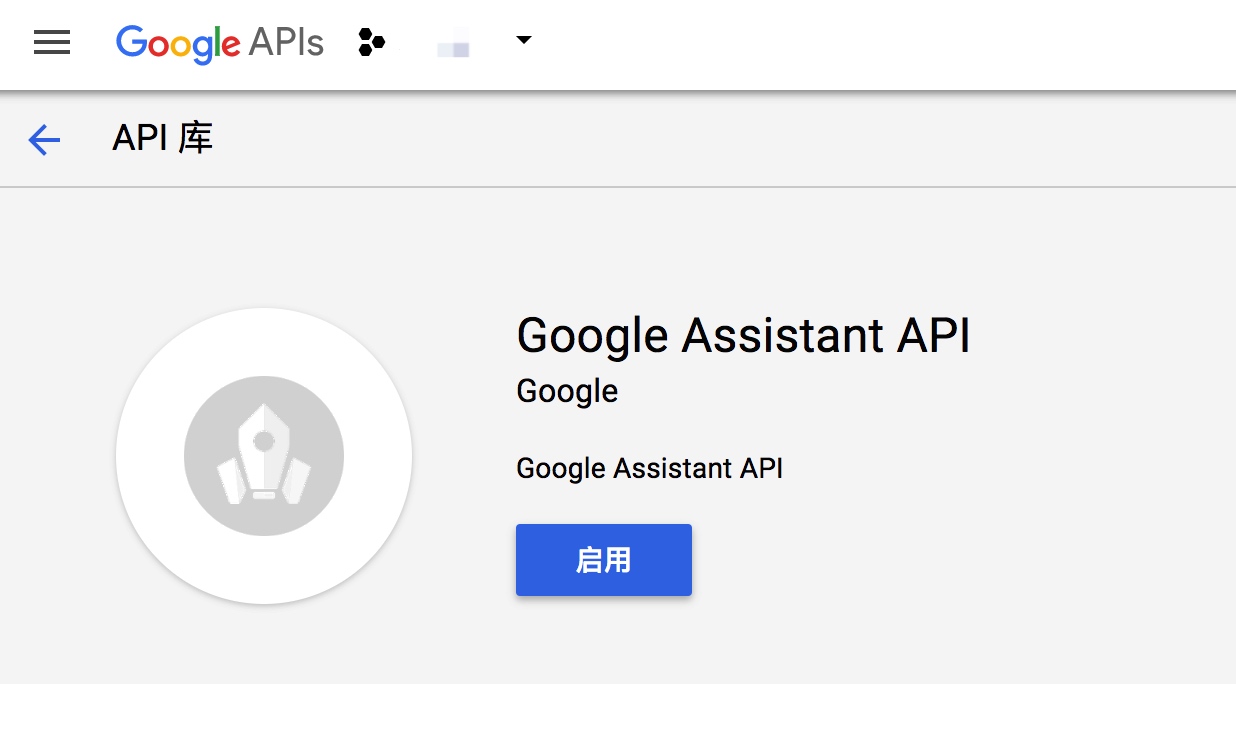The image size is (1236, 740).
Task: Go back using the blue arrow
Action: point(44,140)
